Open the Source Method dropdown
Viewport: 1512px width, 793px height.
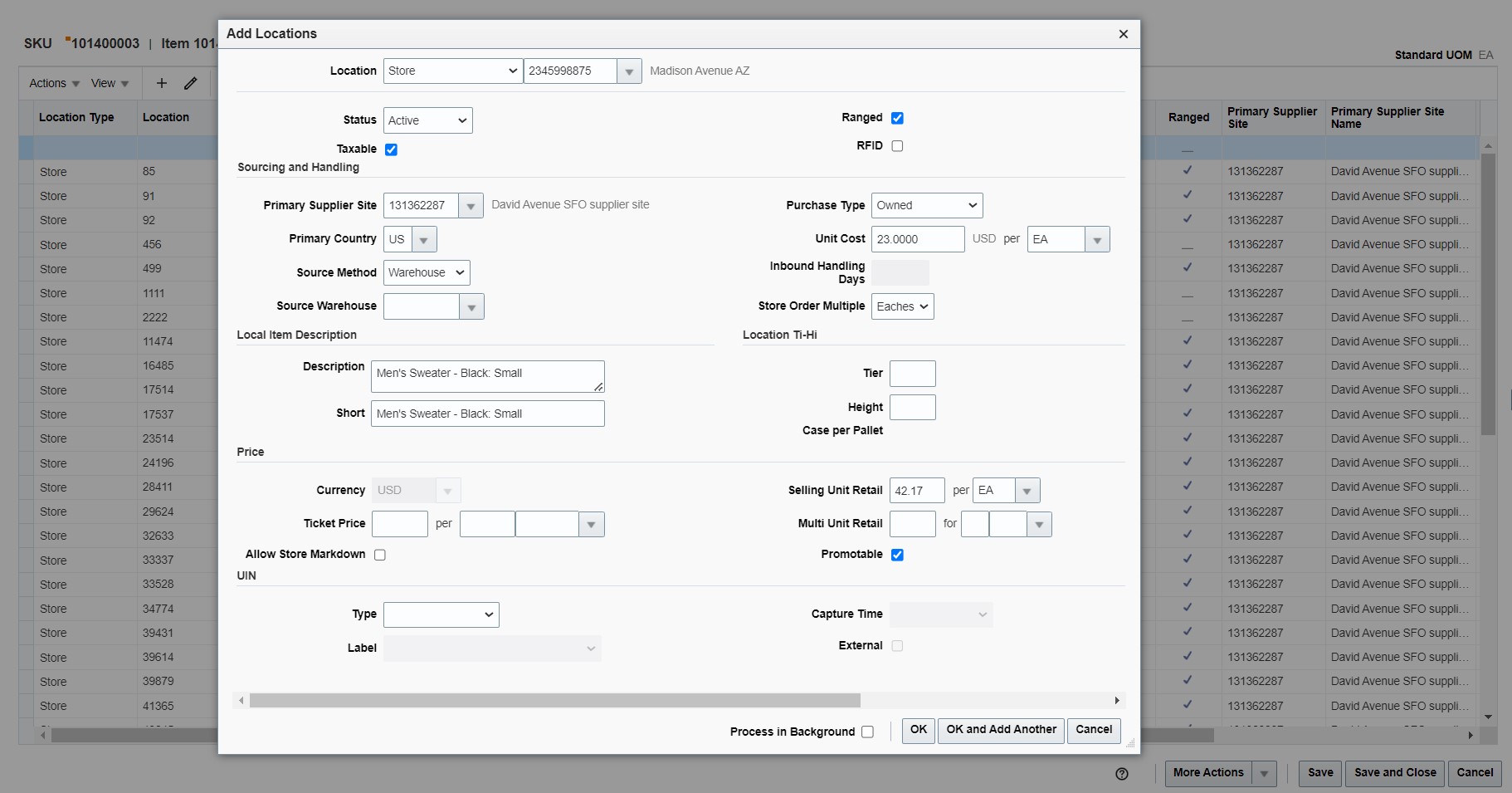coord(427,273)
